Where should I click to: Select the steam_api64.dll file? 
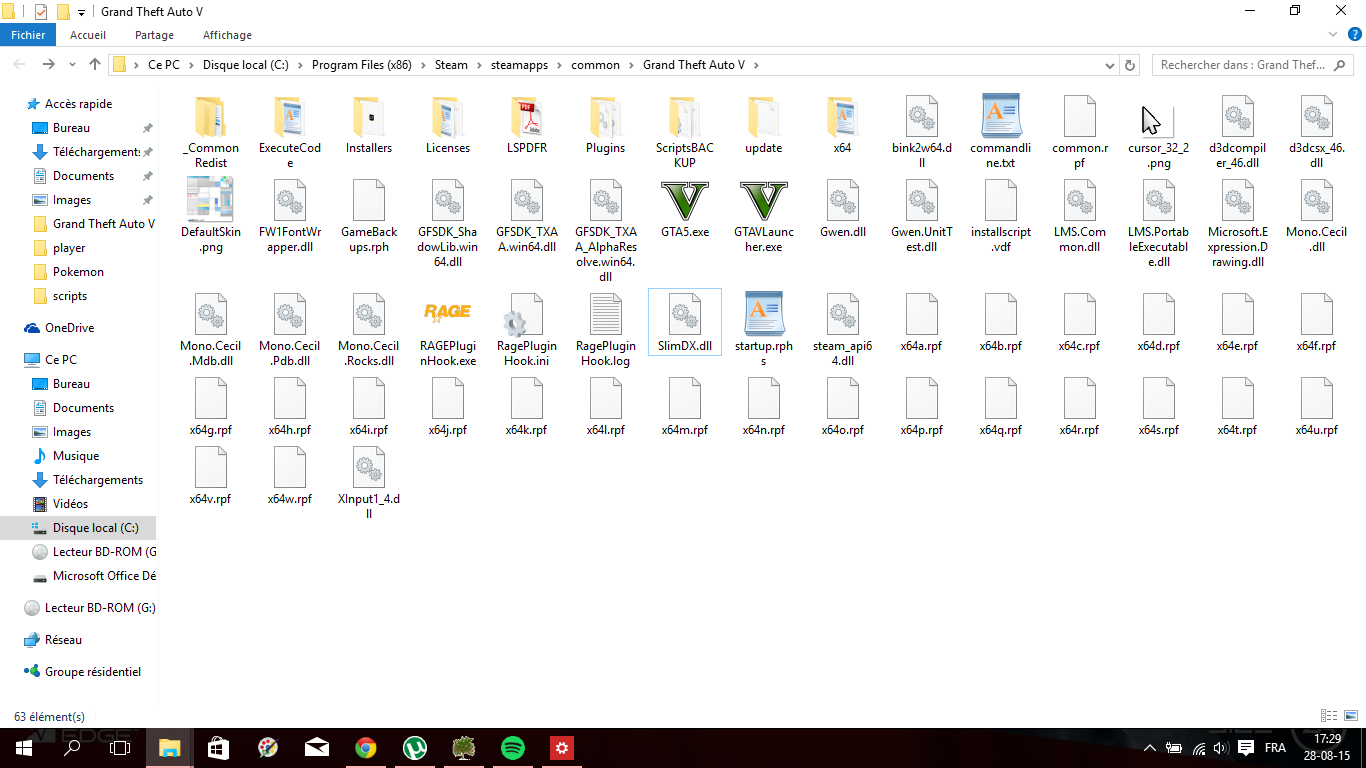843,314
